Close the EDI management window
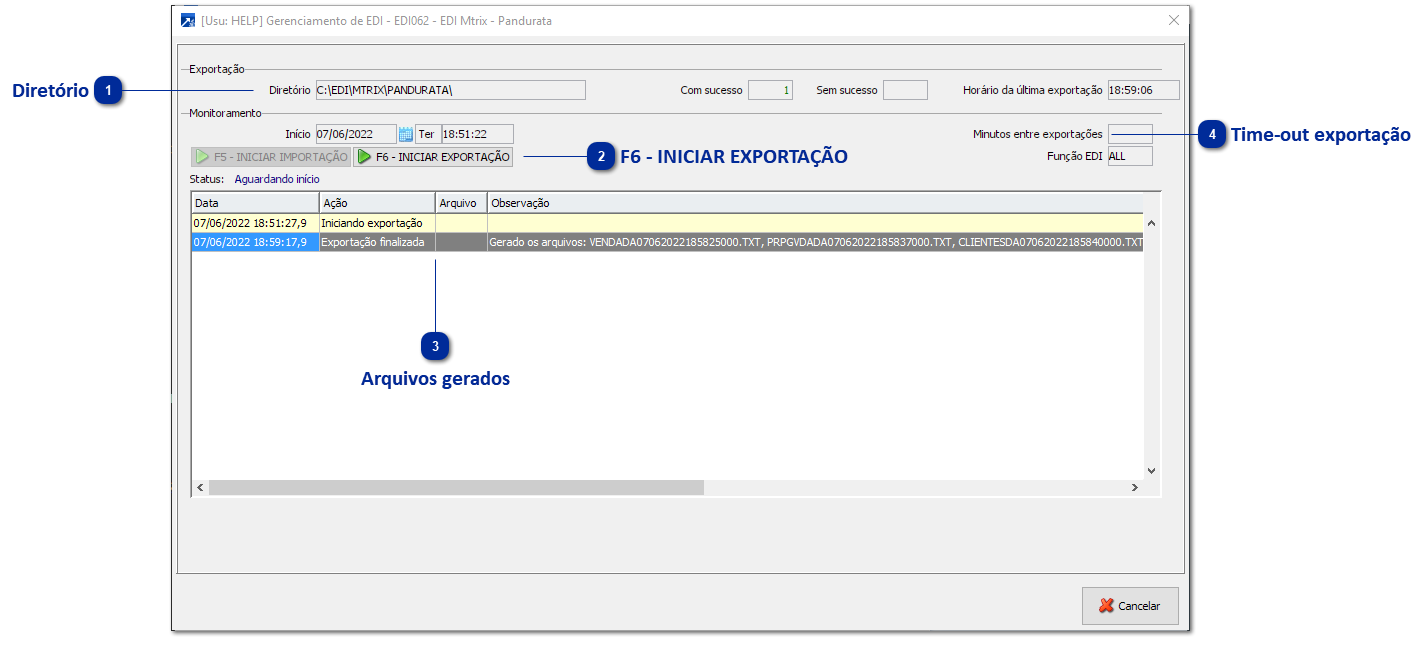Image resolution: width=1427 pixels, height=647 pixels. [x=1174, y=20]
